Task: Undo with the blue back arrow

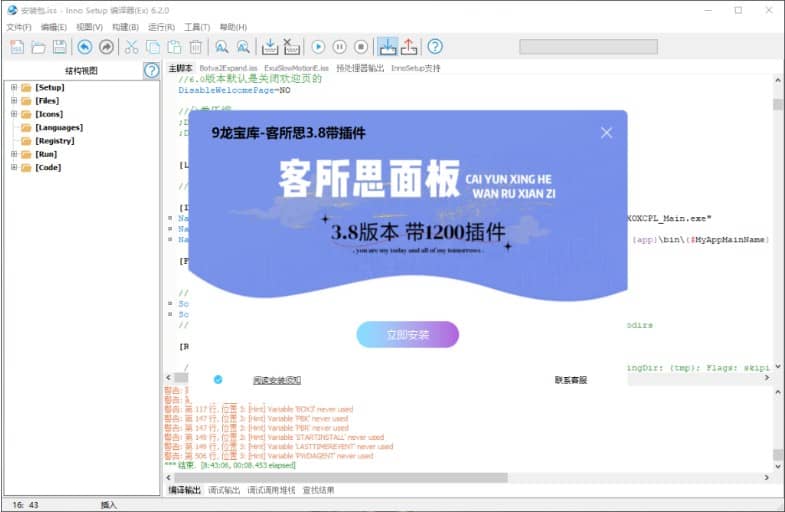Action: point(85,47)
